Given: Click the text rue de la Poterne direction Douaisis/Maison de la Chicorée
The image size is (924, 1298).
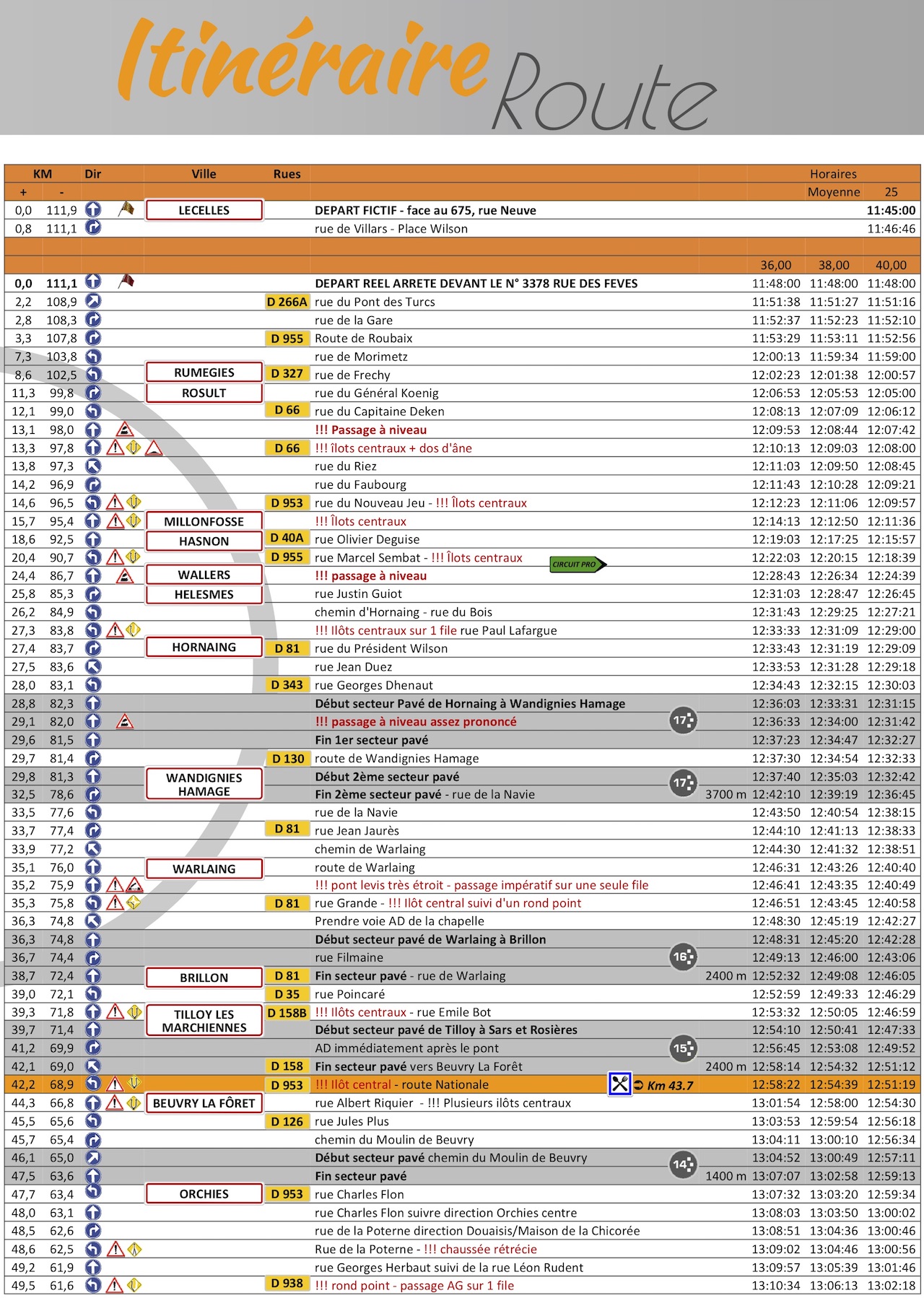Looking at the screenshot, I should click(x=477, y=1231).
